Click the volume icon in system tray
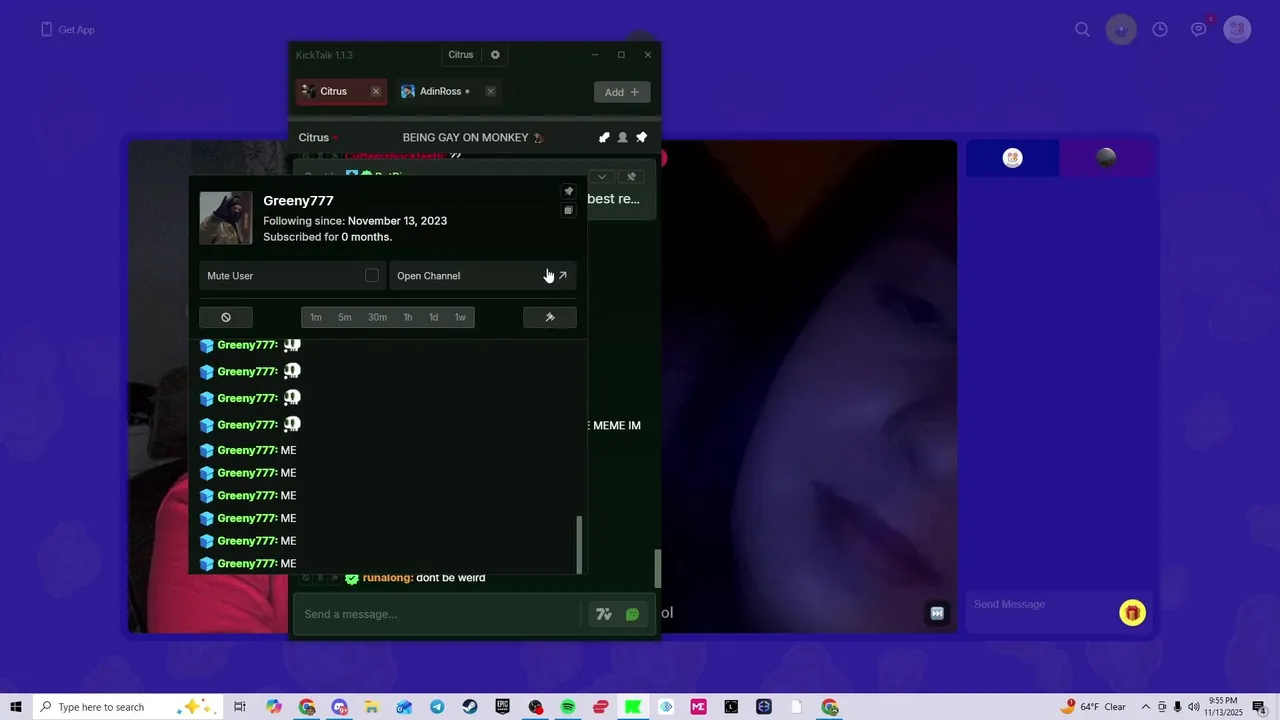Image resolution: width=1280 pixels, height=720 pixels. click(1194, 707)
